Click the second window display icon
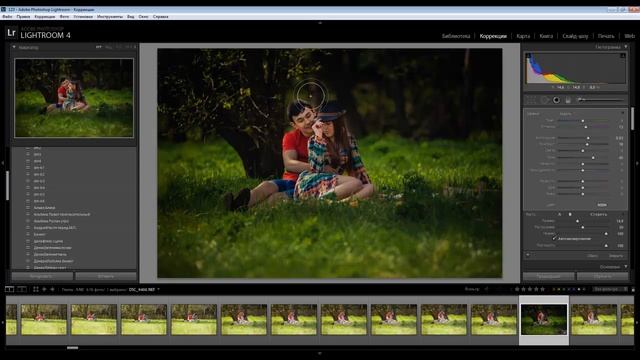This screenshot has width=640, height=360. coord(22,289)
